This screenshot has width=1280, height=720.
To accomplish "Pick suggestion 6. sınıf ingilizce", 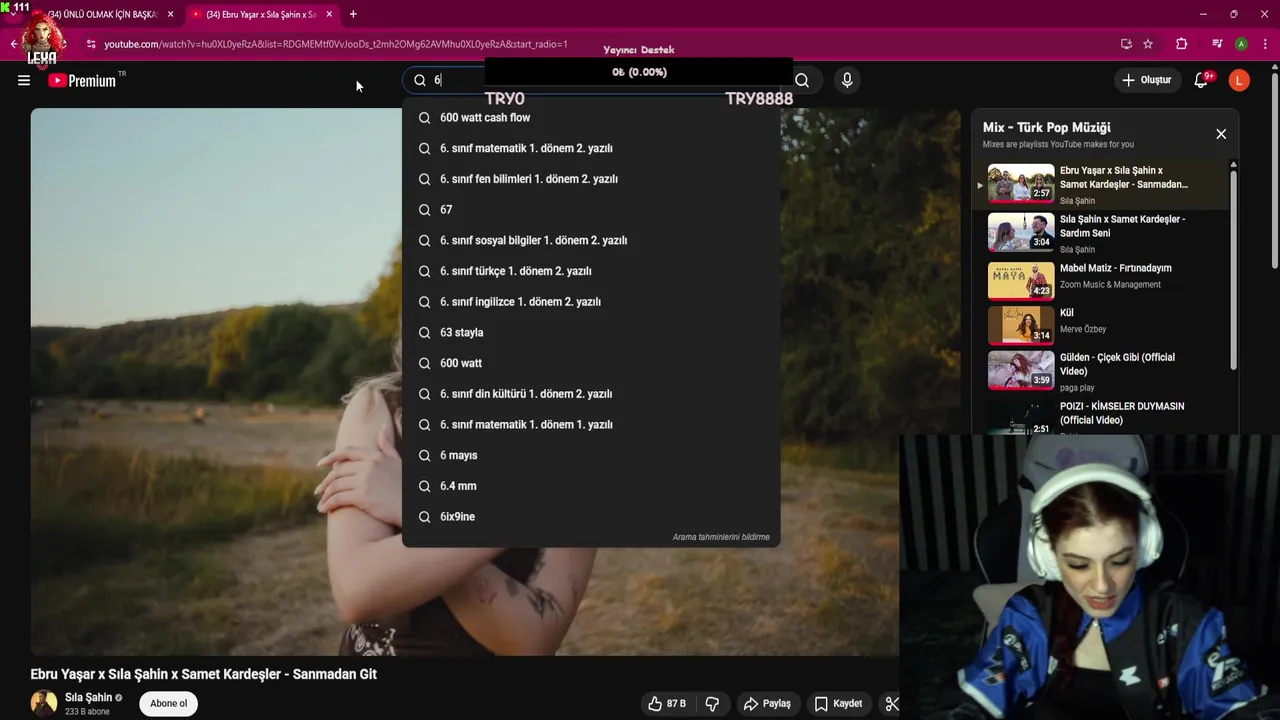I will (591, 302).
